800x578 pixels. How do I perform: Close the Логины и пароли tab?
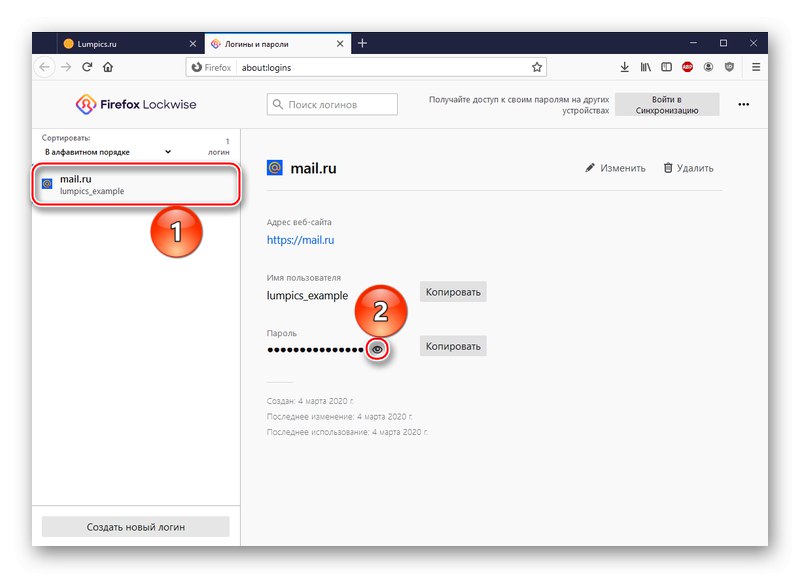[x=340, y=44]
